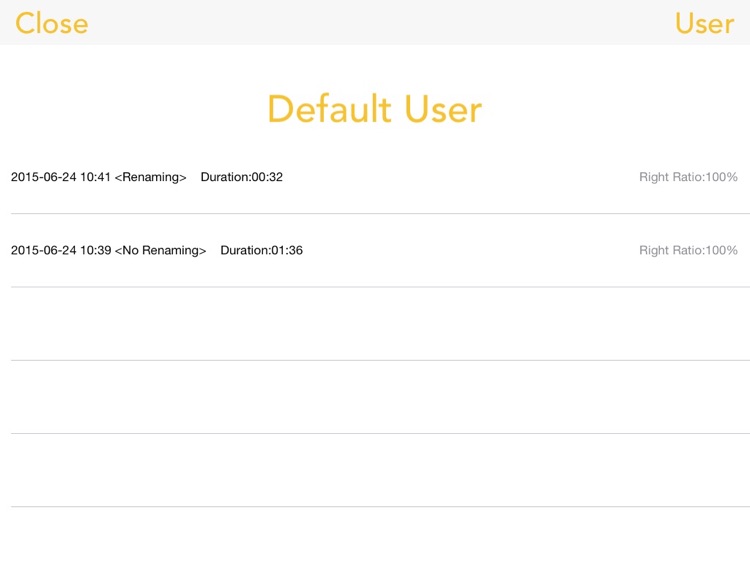
Task: Click the <No Renaming> mode label
Action: pos(160,250)
